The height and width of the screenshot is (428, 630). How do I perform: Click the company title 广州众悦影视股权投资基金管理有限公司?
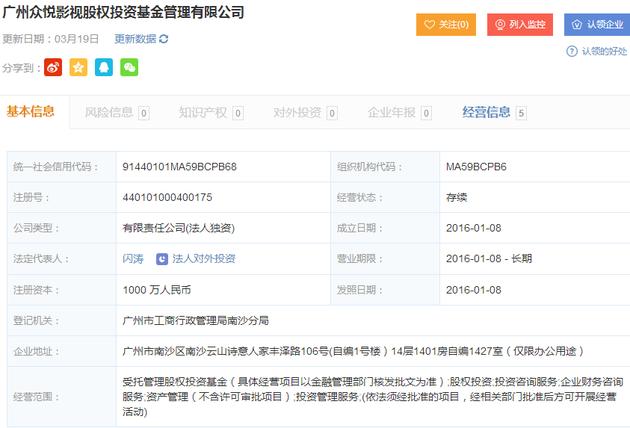124,13
